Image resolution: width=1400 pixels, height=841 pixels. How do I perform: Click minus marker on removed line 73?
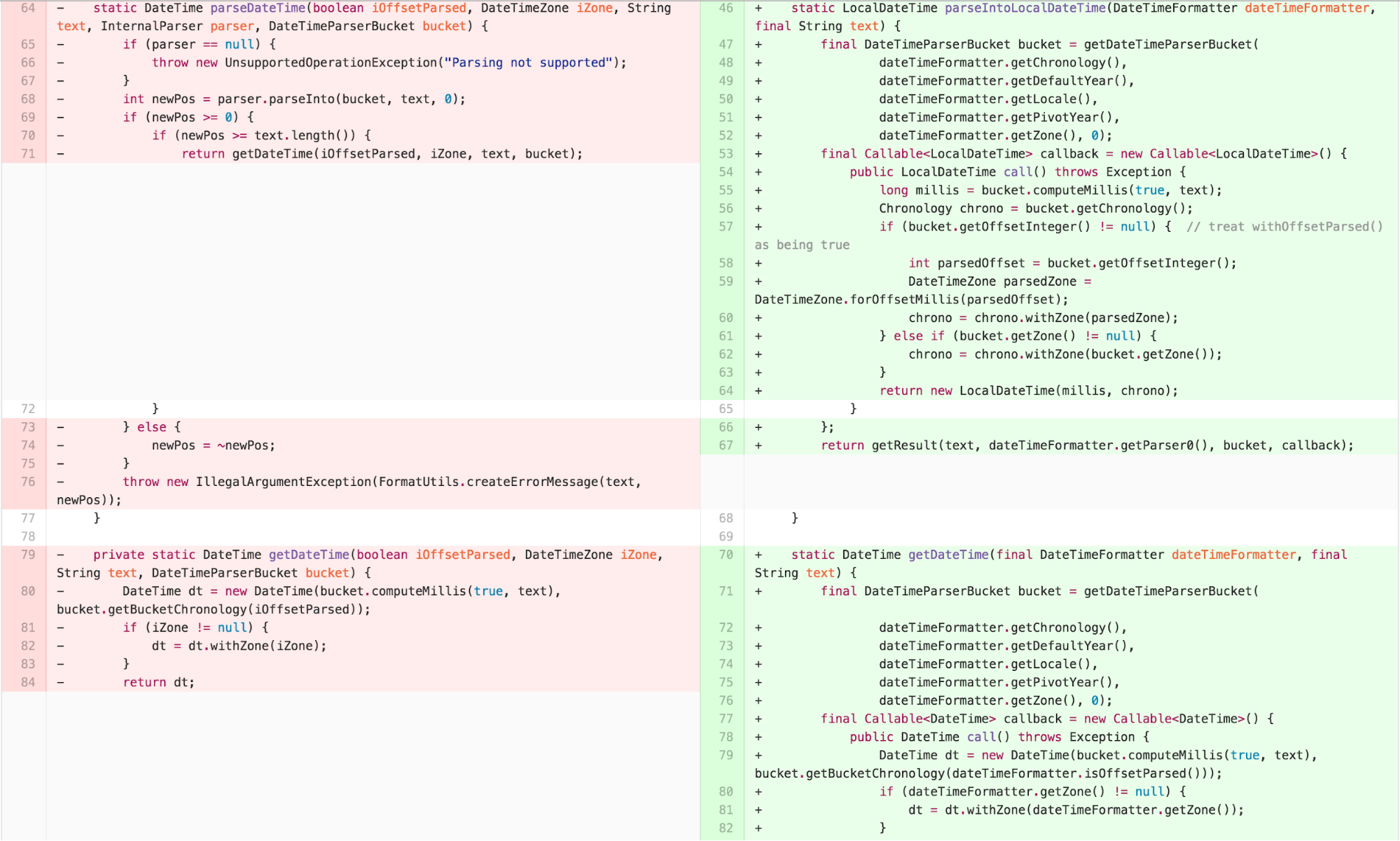(61, 427)
